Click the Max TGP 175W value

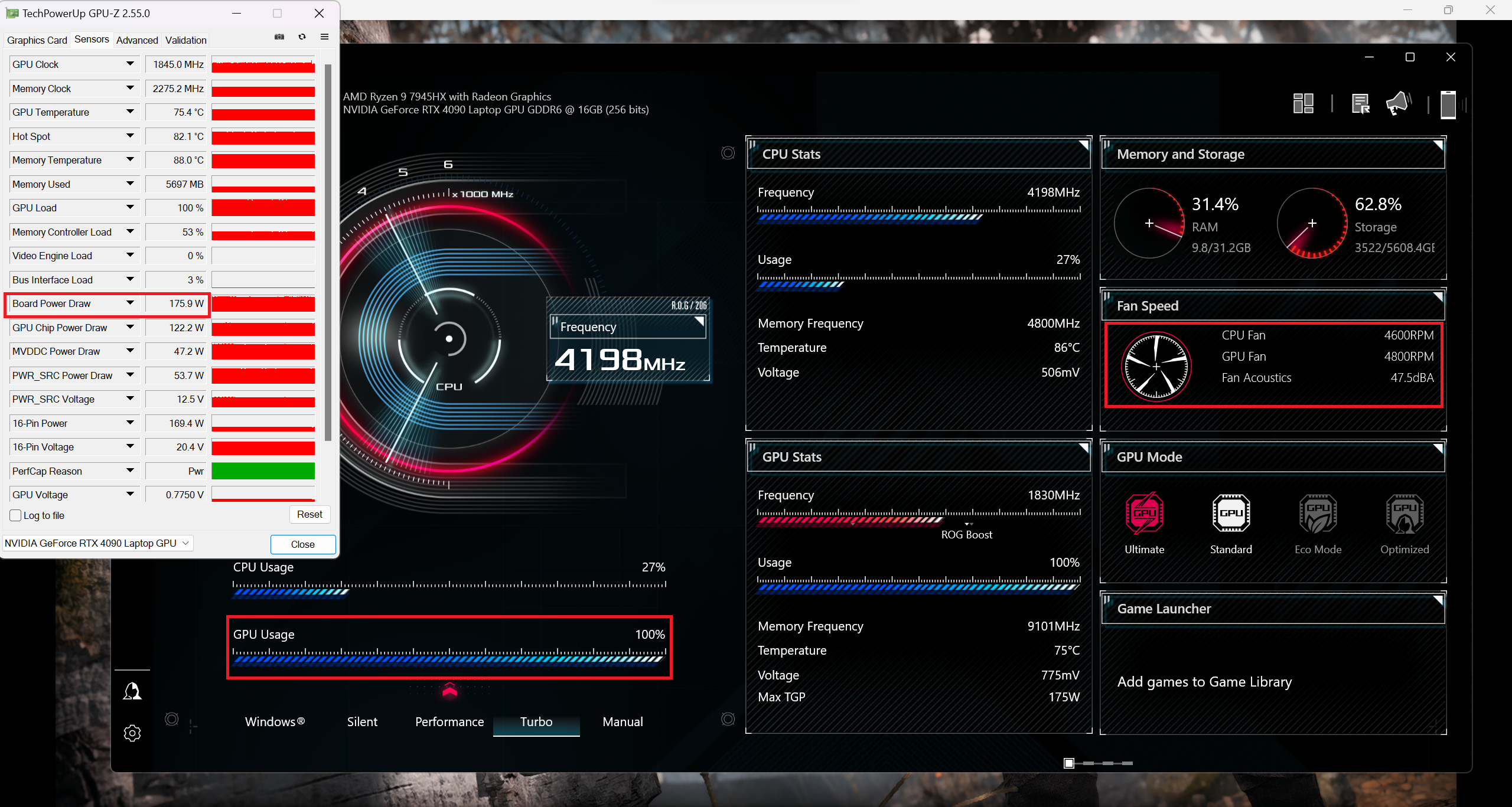[x=1063, y=697]
